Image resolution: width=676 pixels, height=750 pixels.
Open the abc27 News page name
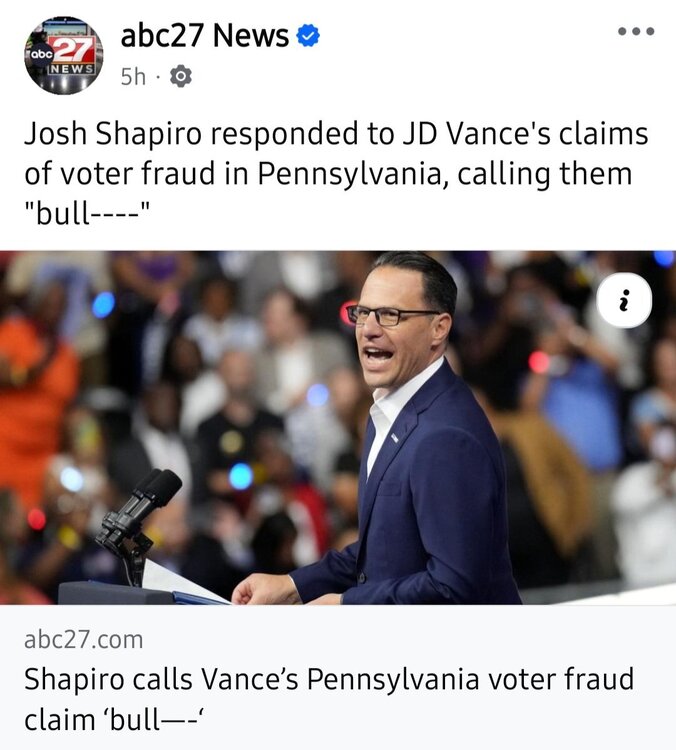205,37
